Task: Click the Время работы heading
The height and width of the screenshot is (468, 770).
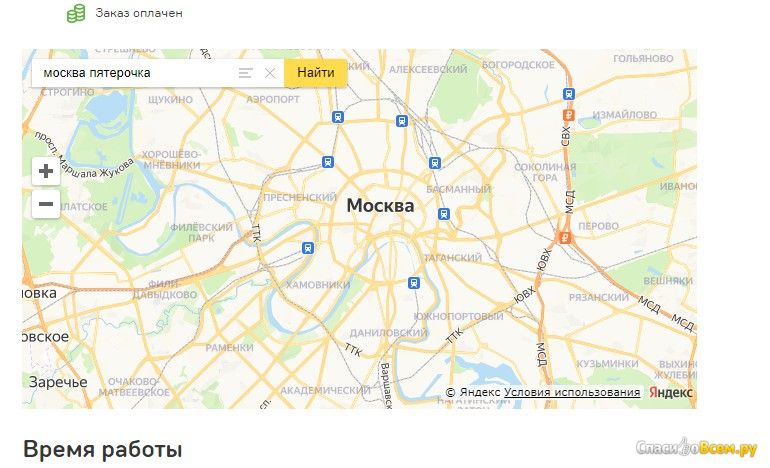Action: coord(103,449)
